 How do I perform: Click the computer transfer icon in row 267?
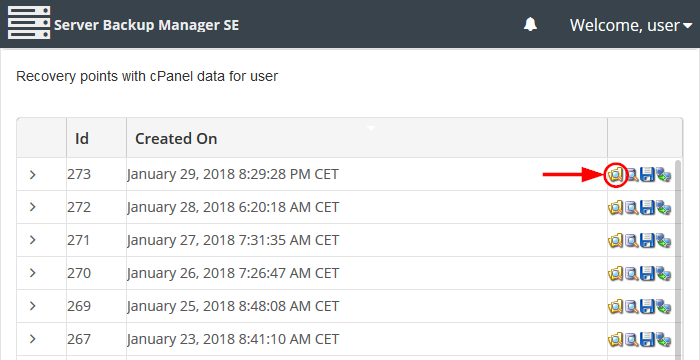pyautogui.click(x=663, y=339)
